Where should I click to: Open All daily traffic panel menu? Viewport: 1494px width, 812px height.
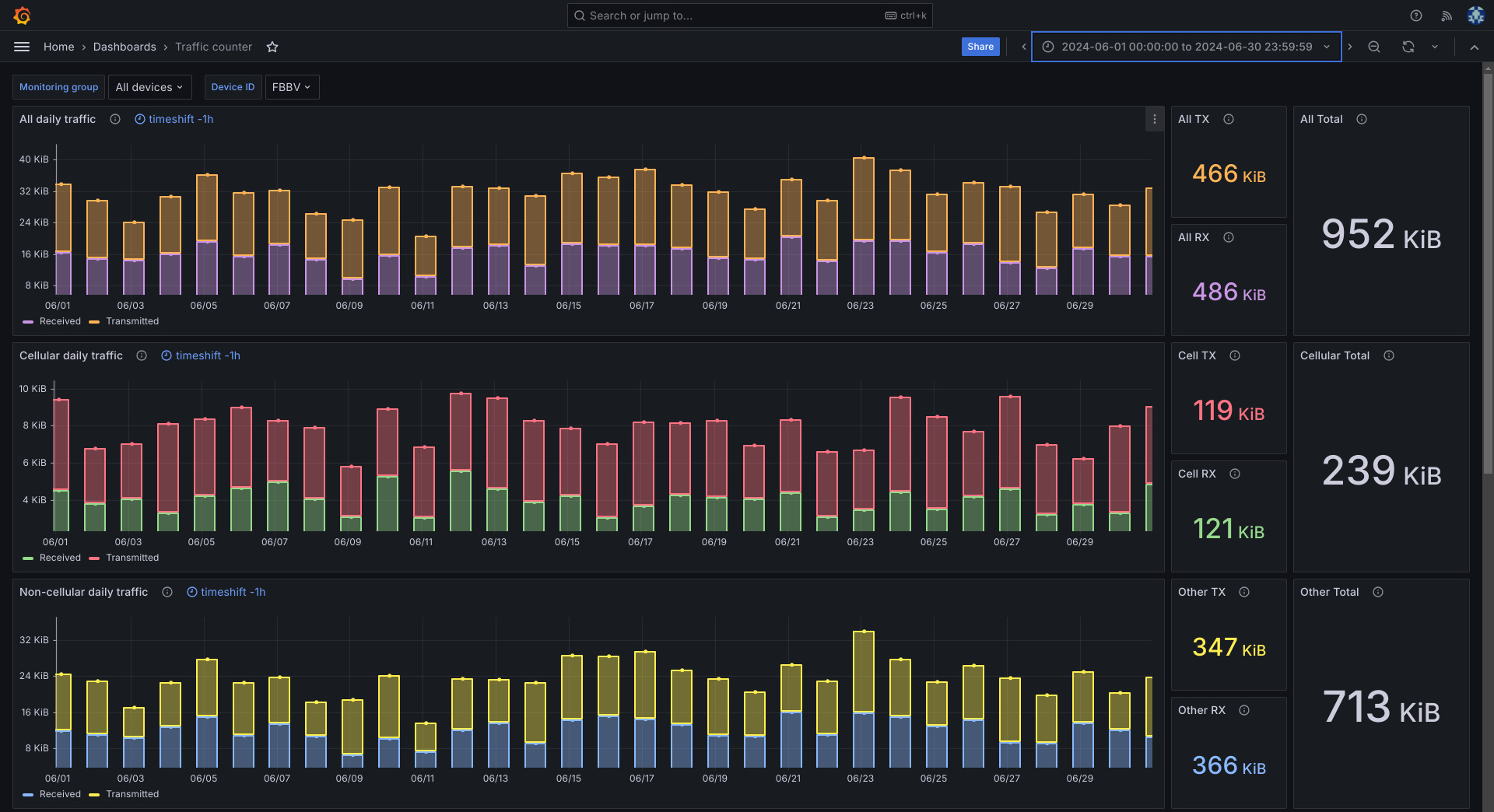tap(1155, 119)
